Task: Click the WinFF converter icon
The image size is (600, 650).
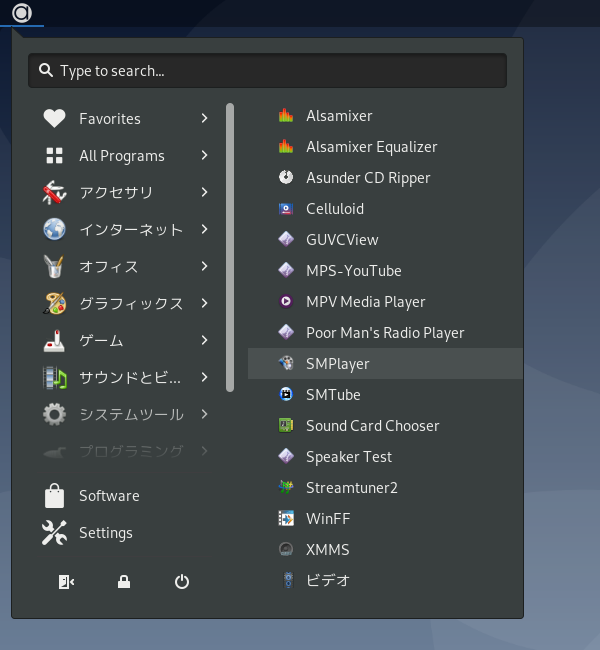Action: coord(286,518)
